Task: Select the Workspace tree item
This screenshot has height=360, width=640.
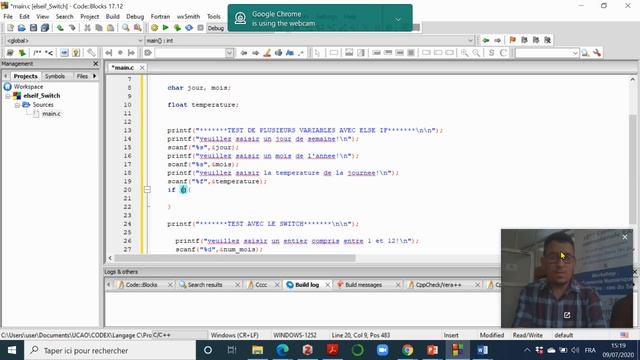Action: pyautogui.click(x=28, y=87)
